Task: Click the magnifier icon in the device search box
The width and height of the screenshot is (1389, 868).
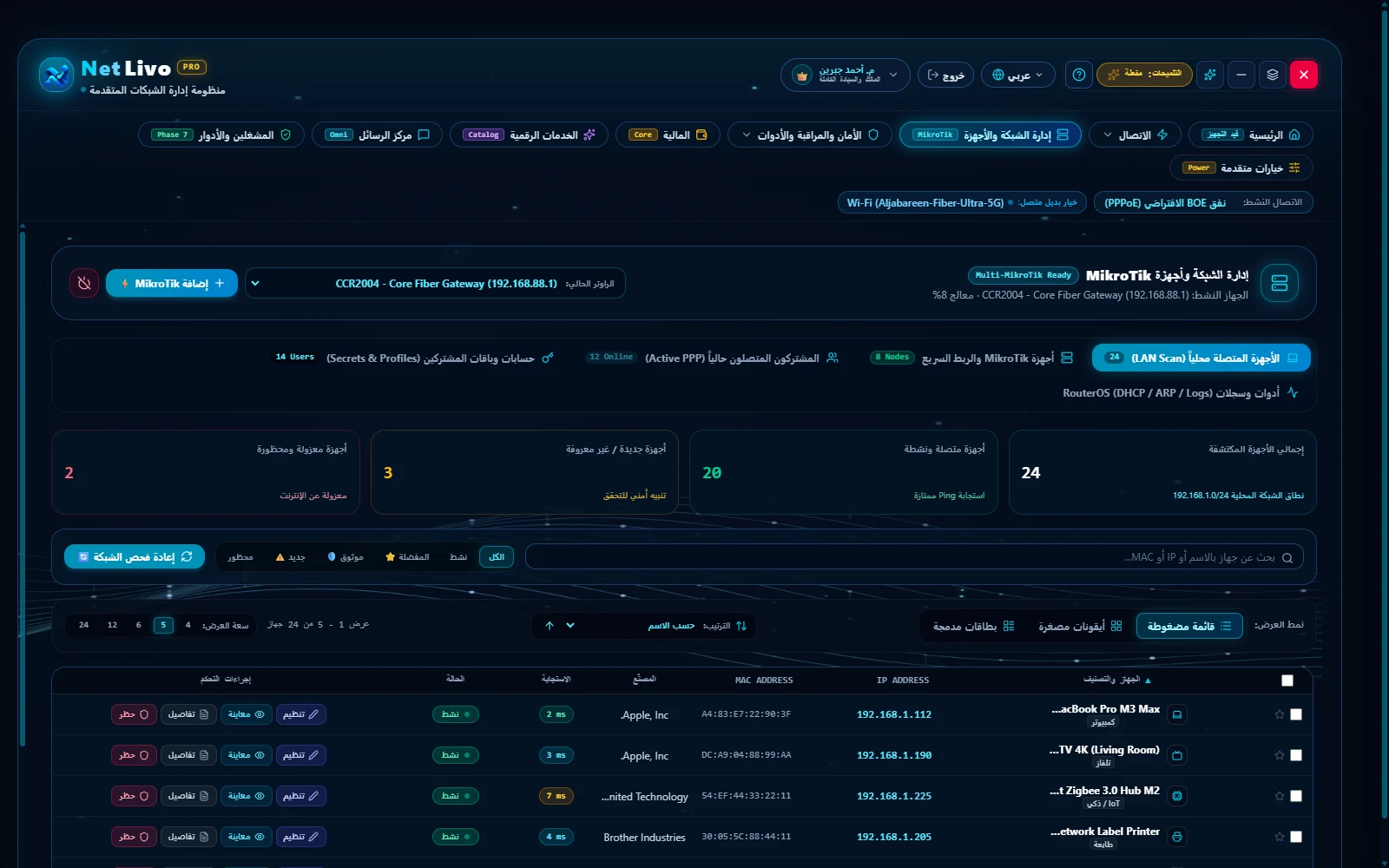Action: click(1287, 558)
